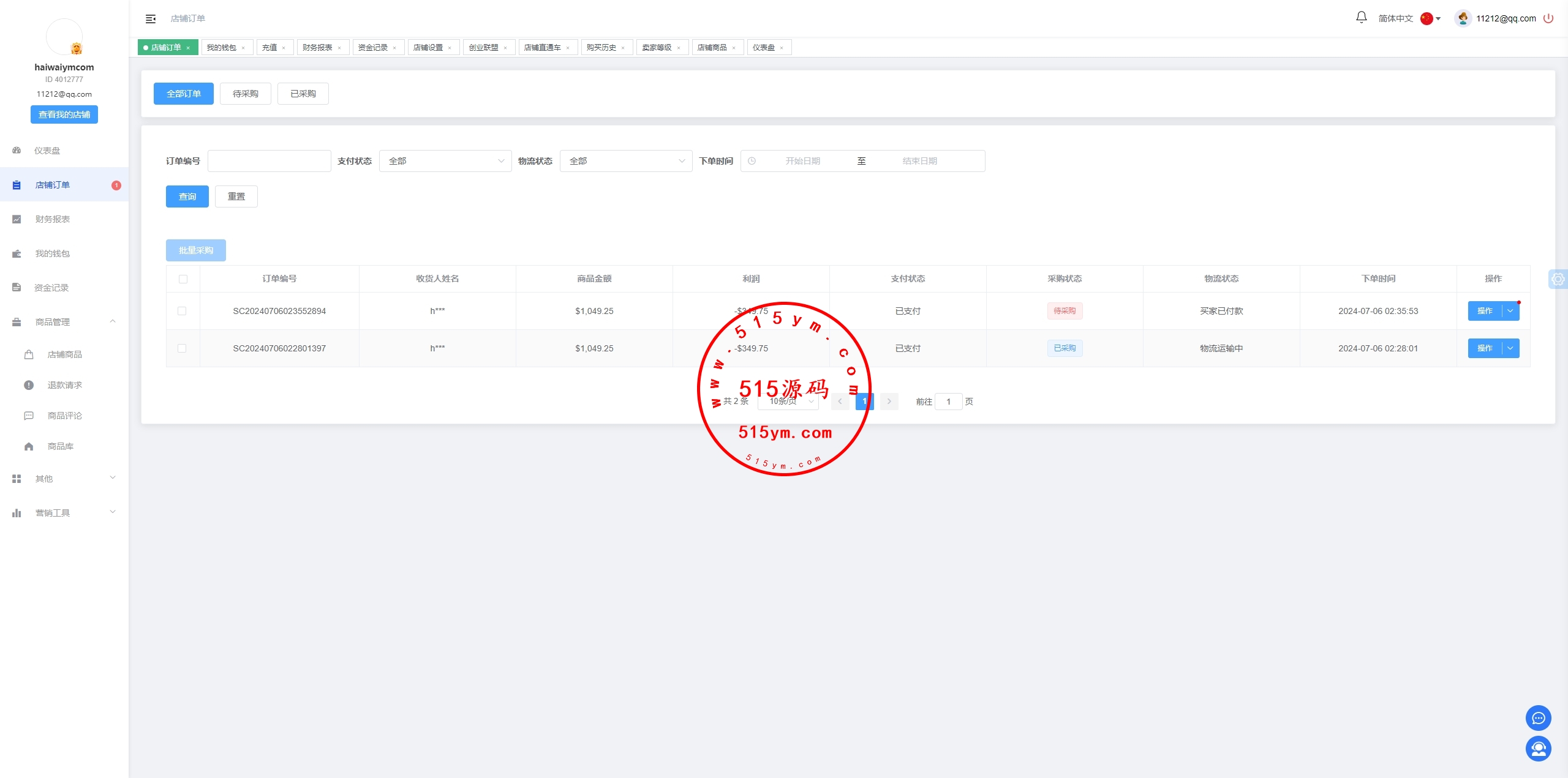Image resolution: width=1568 pixels, height=778 pixels.
Task: Check the box for order SC20240706022801397
Action: [x=182, y=348]
